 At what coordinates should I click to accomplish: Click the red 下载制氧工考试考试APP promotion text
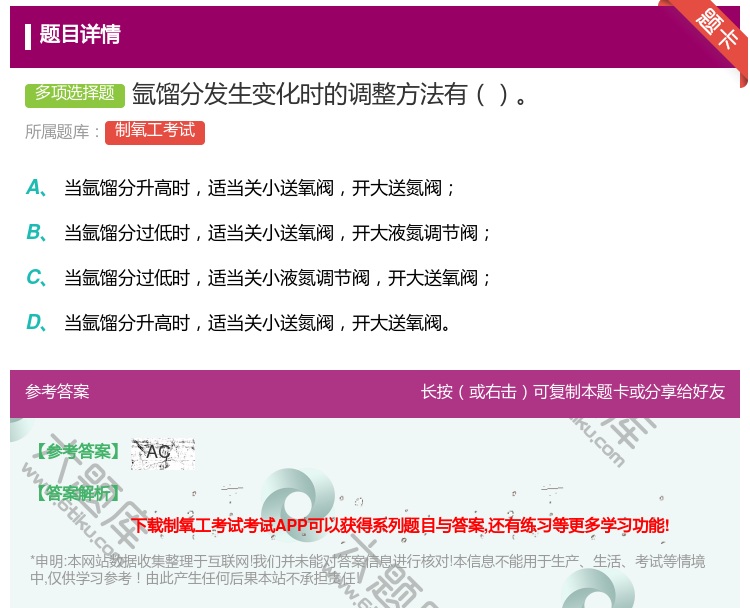[400, 525]
